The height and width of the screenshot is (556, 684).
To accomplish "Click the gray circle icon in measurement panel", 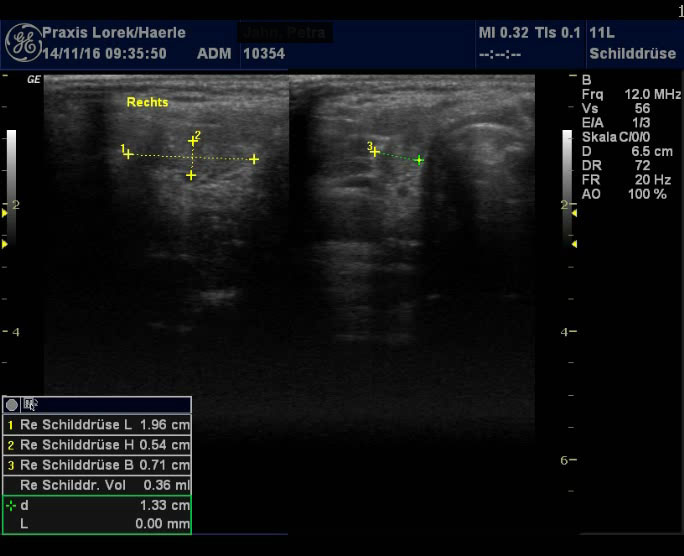I will pos(12,405).
